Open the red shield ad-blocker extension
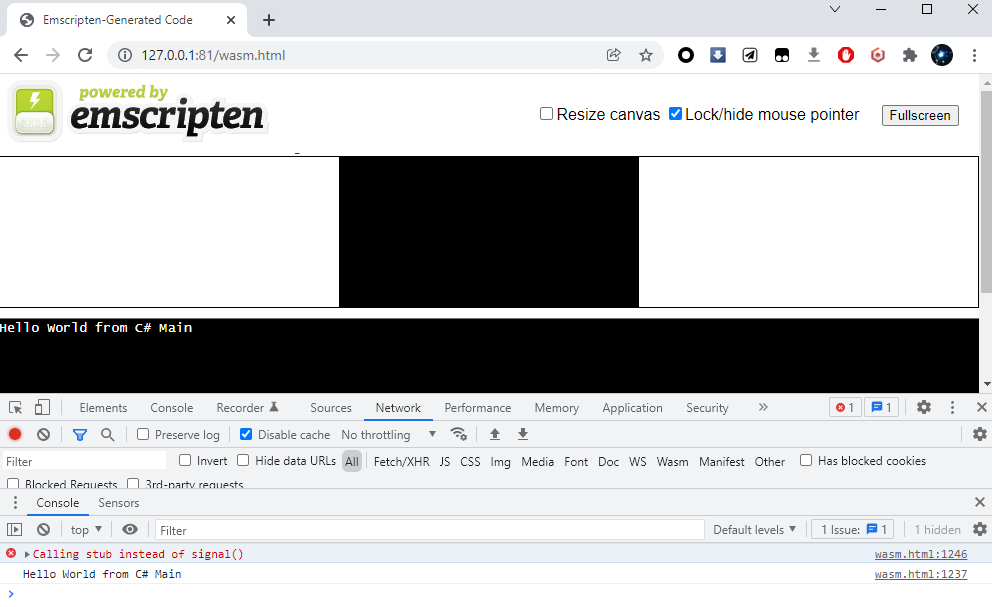 coord(846,55)
